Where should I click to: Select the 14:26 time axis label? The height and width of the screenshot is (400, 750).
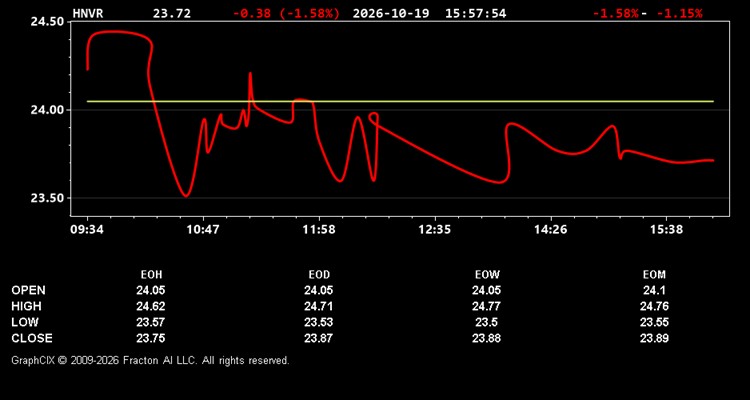[551, 230]
